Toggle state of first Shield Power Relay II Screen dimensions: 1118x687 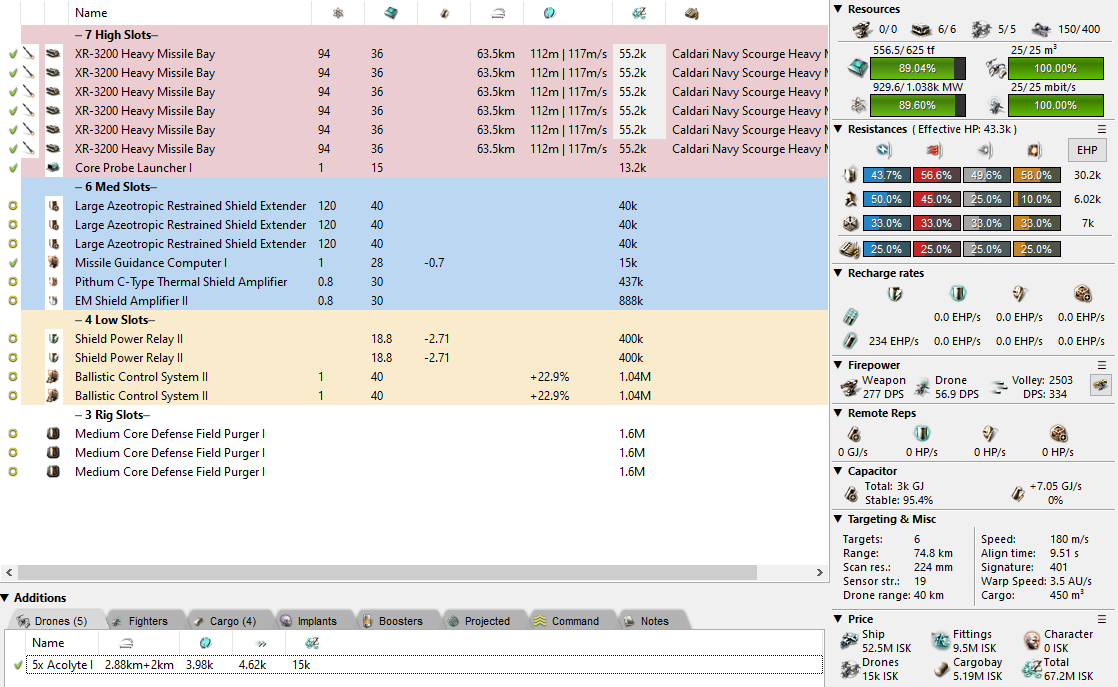12,339
